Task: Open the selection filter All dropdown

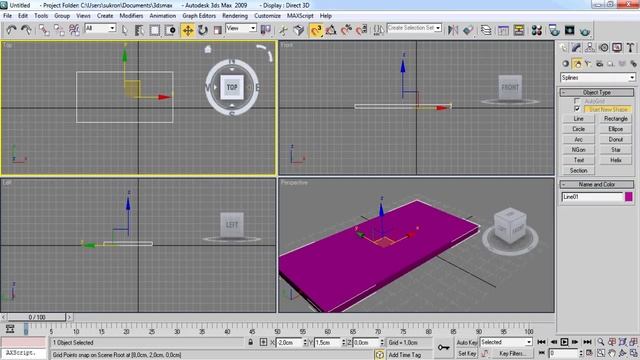Action: (x=100, y=28)
